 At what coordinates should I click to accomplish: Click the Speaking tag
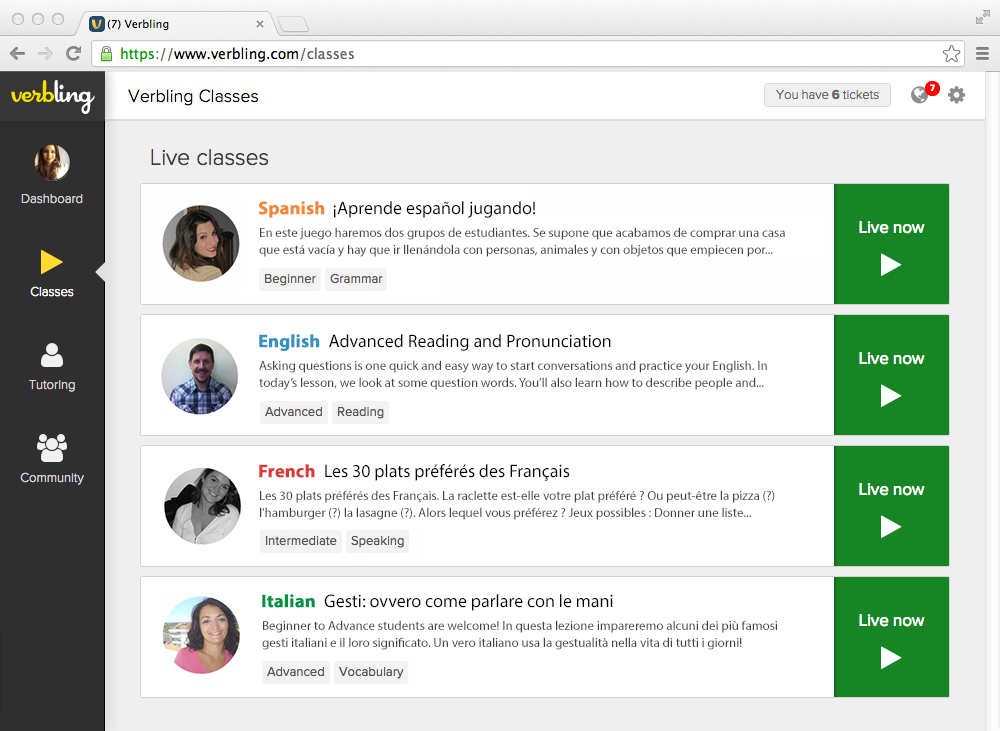[378, 541]
